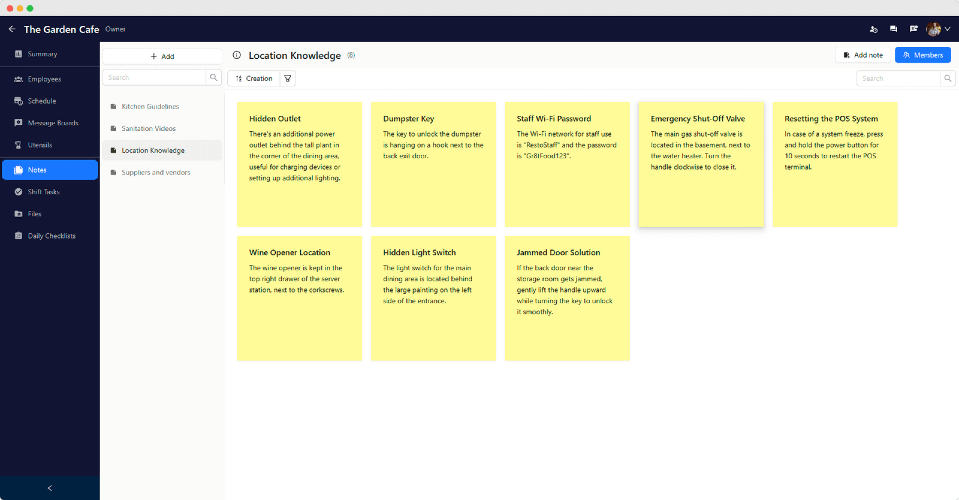The width and height of the screenshot is (959, 500).
Task: Open the person-with-clock icon in the top bar
Action: [x=873, y=29]
